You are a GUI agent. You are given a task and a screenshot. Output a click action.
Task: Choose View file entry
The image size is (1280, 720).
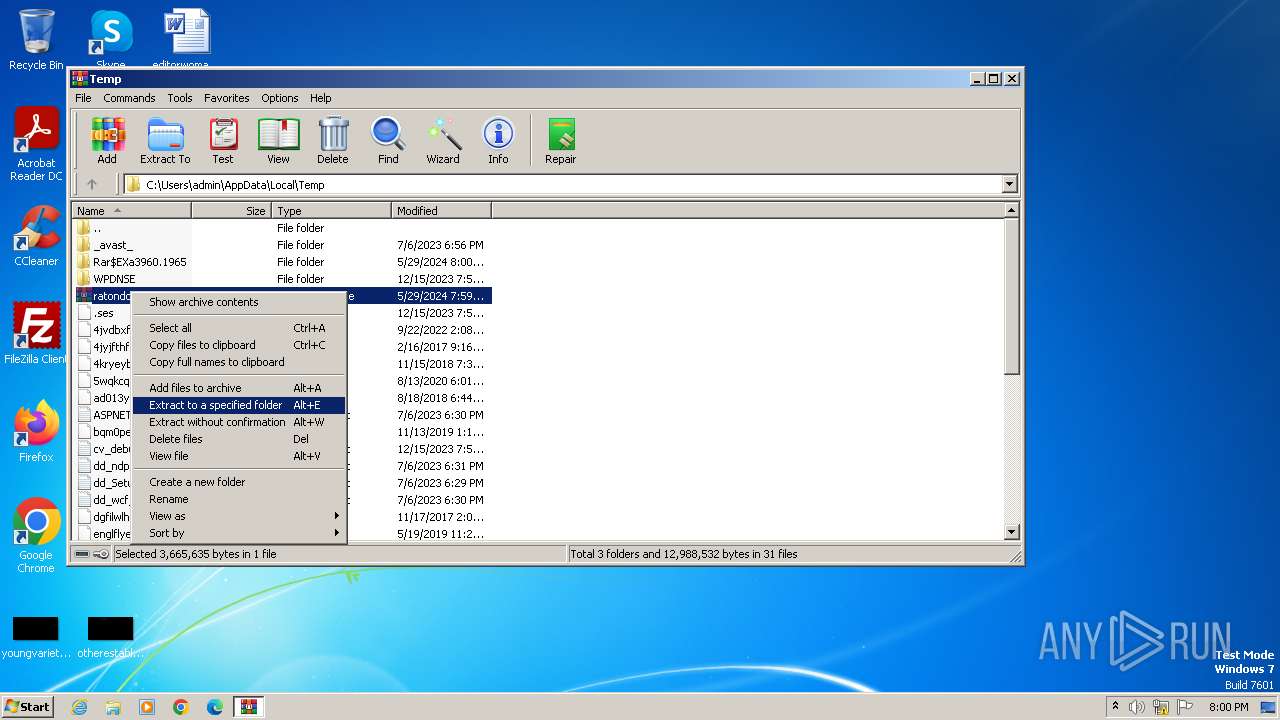[239, 456]
